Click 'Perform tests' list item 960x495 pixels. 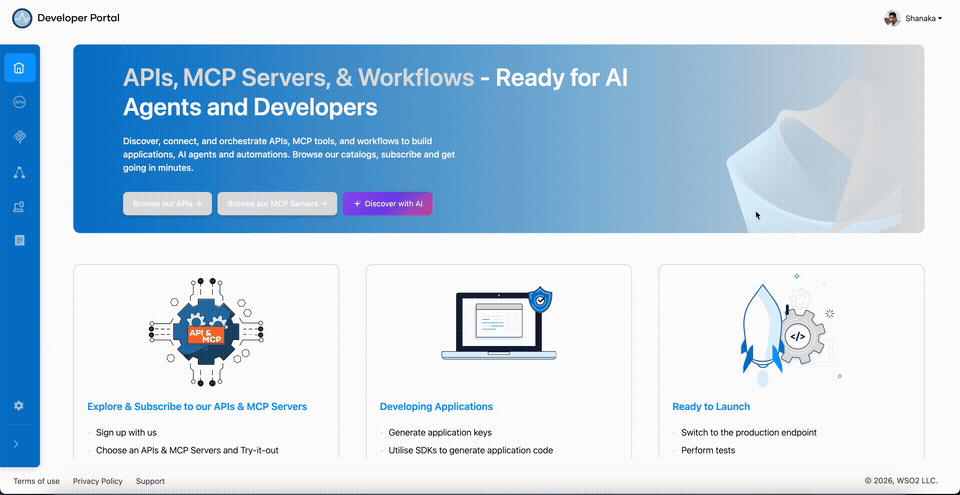click(708, 450)
